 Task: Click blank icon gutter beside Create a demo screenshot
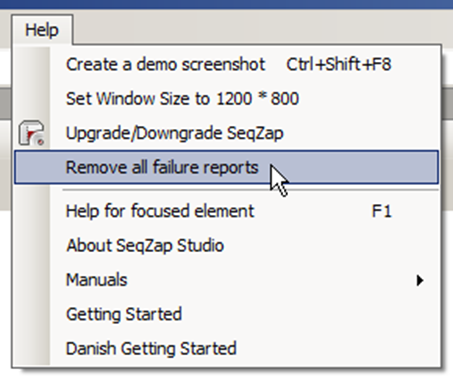click(32, 64)
